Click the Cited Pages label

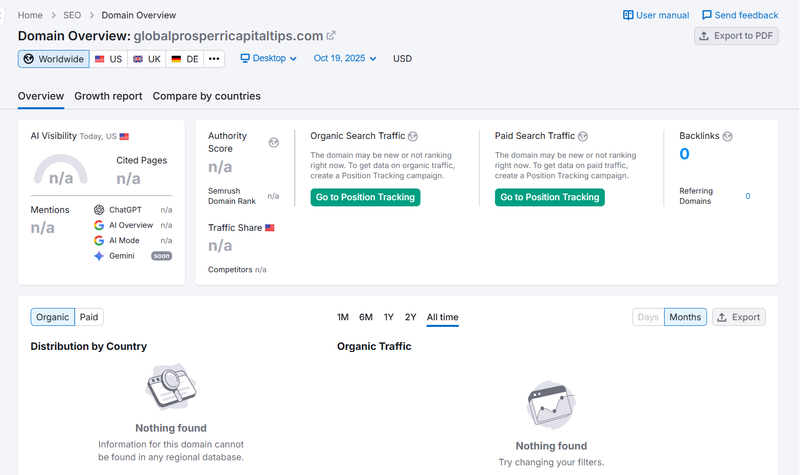[x=141, y=160]
